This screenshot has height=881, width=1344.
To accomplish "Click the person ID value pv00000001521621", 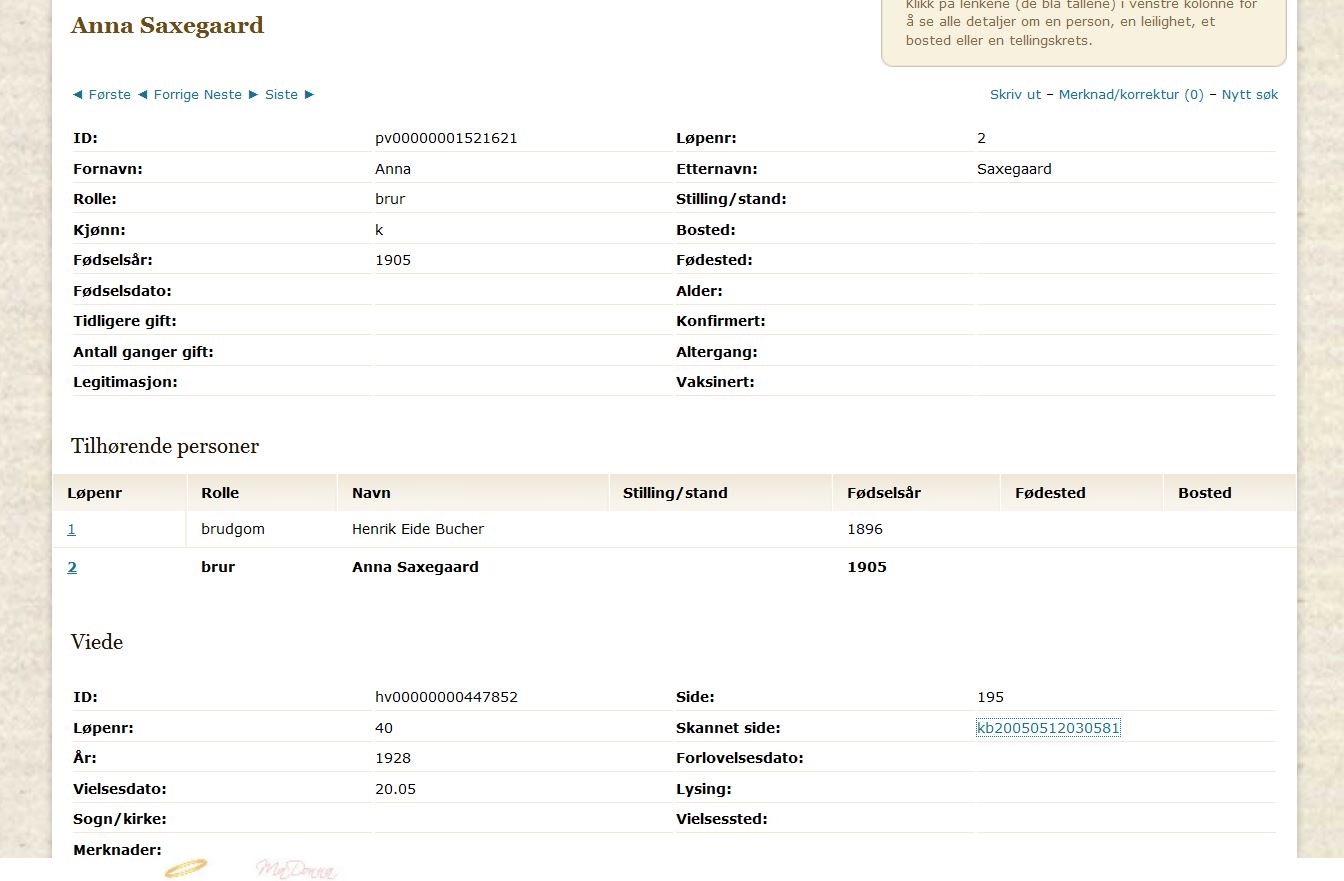I will [446, 138].
